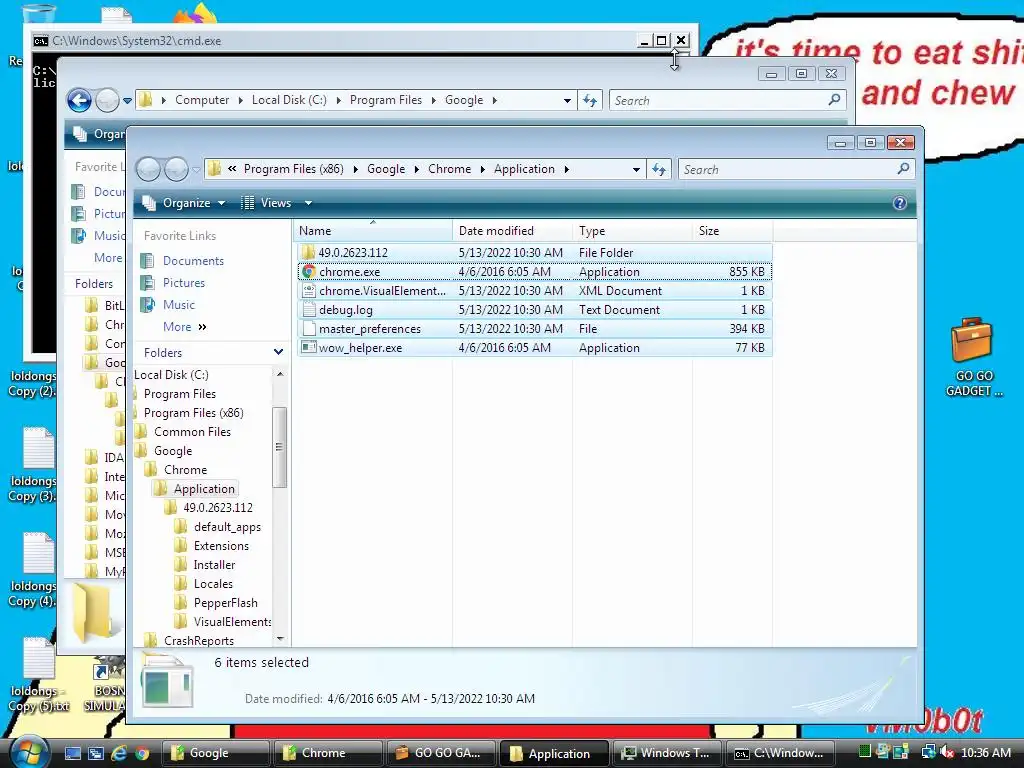Open GO GO GADGET desktop shortcut
Screen dimensions: 1024x768
click(973, 358)
